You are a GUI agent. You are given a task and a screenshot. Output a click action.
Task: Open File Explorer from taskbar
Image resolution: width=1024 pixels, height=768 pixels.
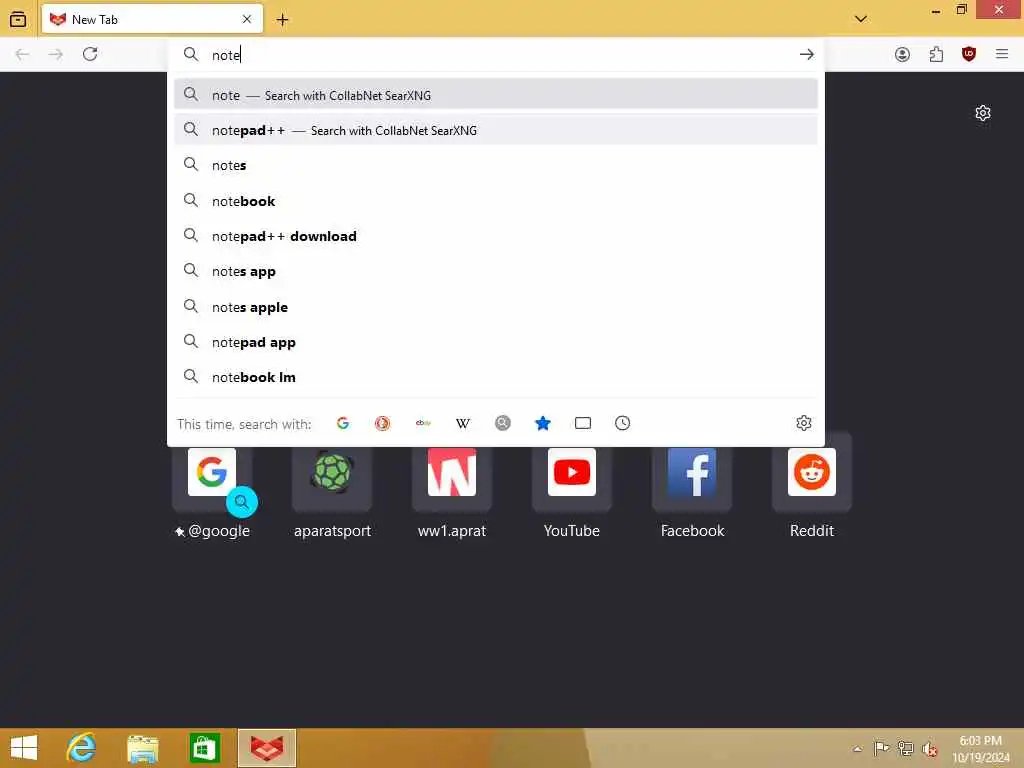point(142,748)
